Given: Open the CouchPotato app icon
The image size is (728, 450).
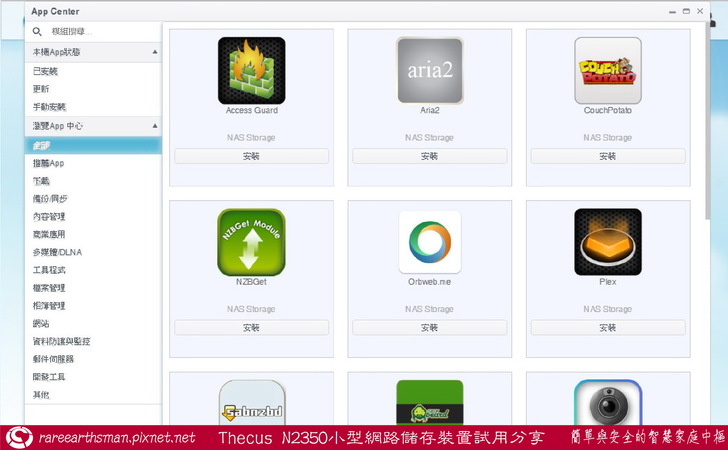Looking at the screenshot, I should point(608,71).
